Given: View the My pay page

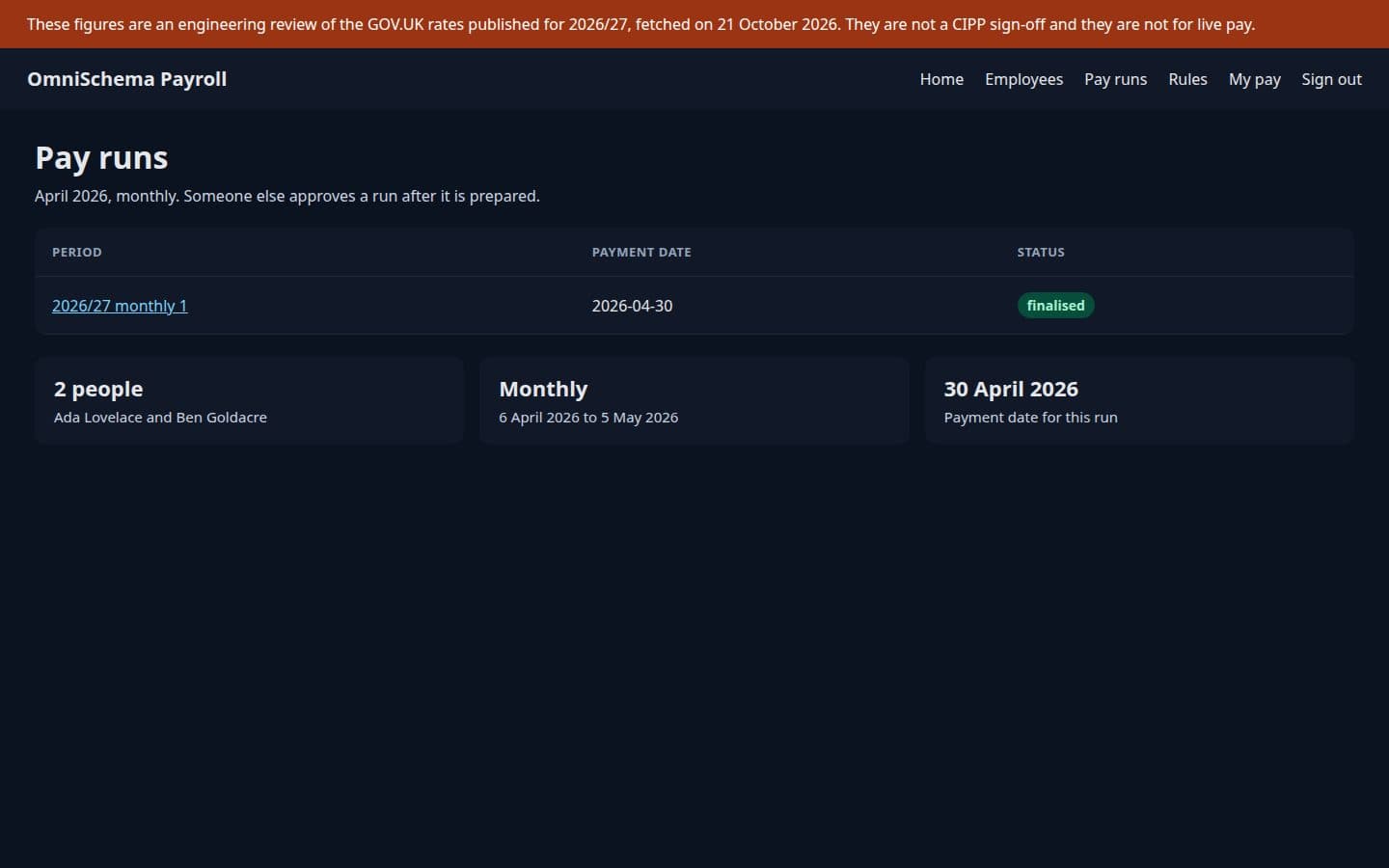Looking at the screenshot, I should tap(1254, 79).
